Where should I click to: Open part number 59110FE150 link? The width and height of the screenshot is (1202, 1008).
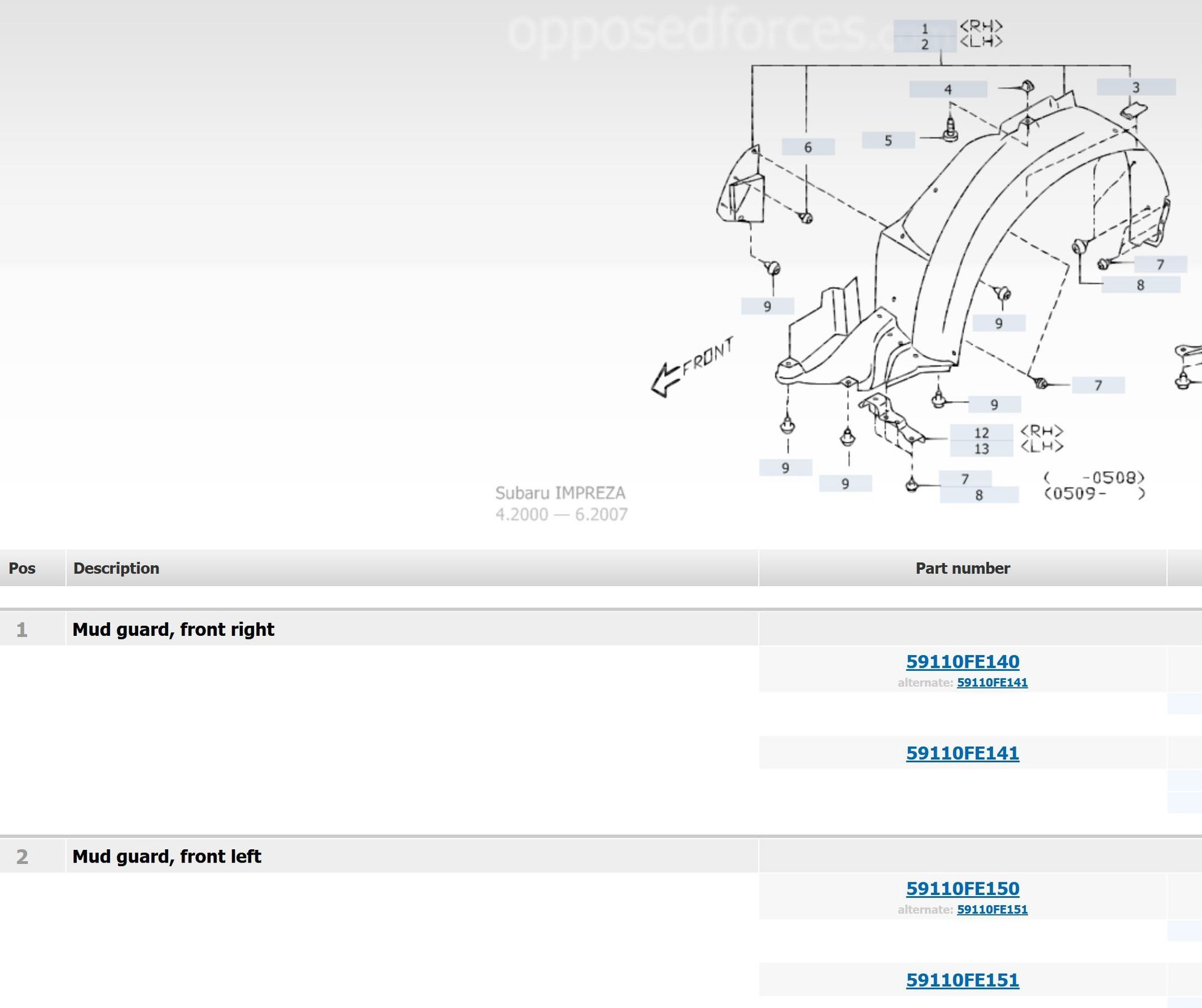tap(962, 888)
